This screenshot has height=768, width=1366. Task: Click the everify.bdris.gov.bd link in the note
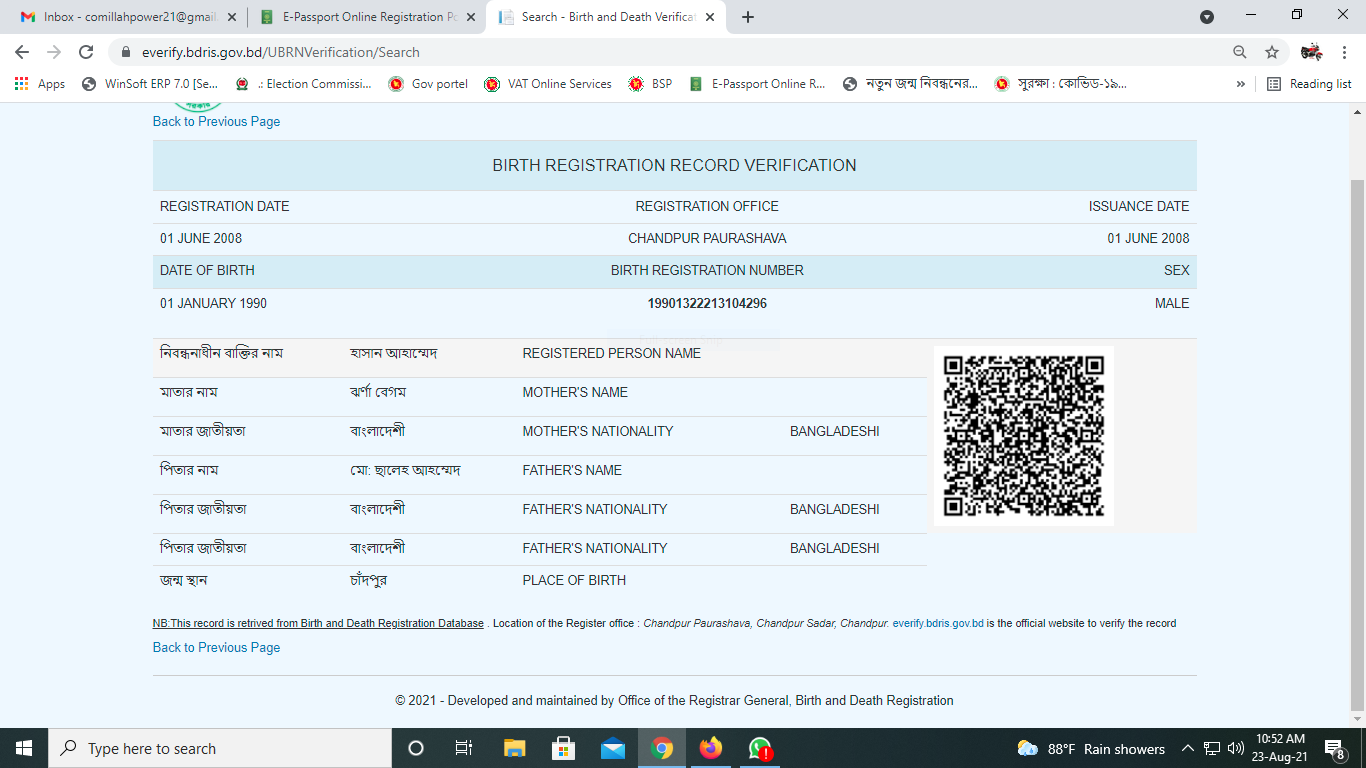coord(938,623)
